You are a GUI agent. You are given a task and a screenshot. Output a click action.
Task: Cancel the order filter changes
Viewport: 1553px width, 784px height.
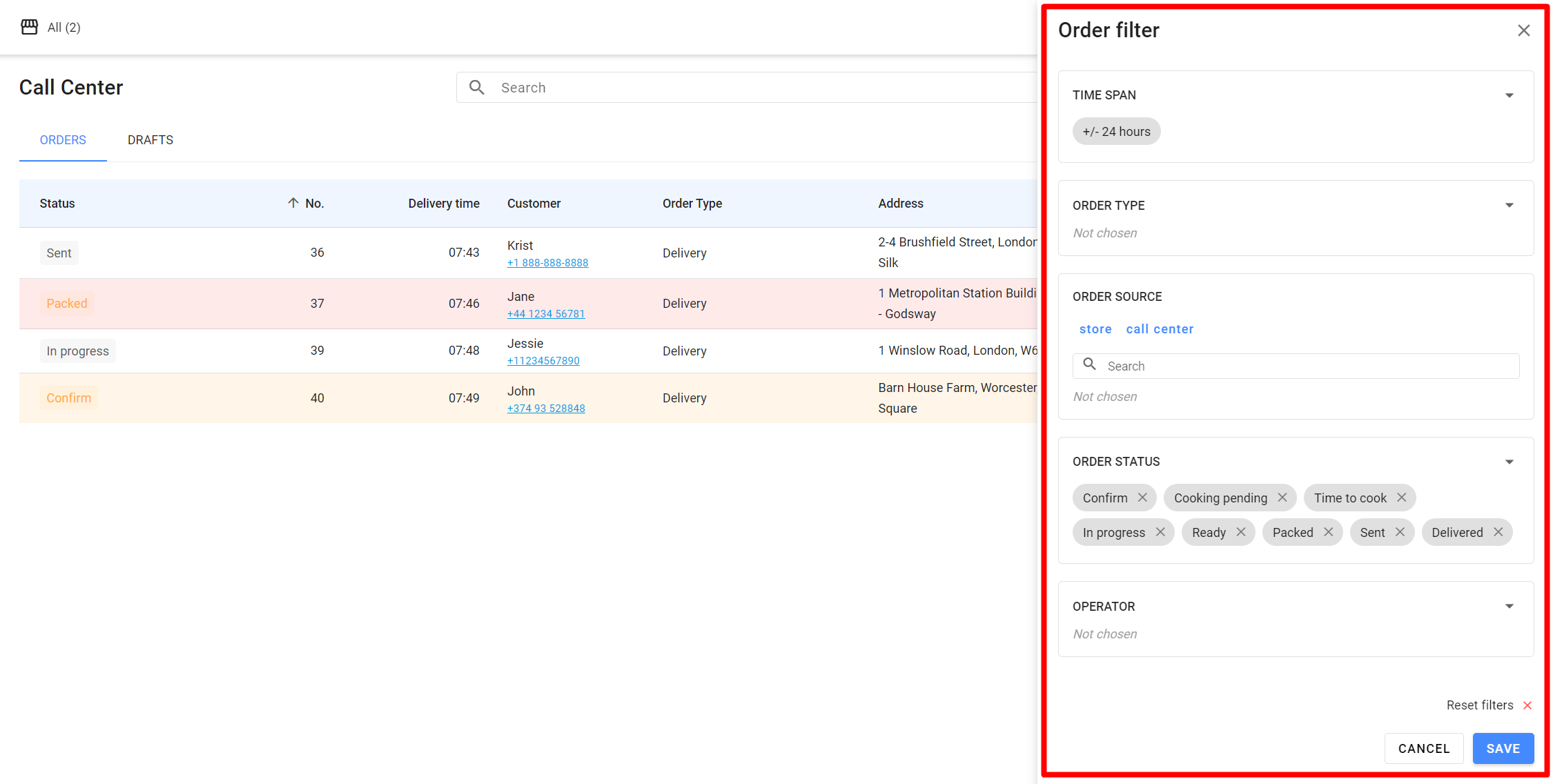pyautogui.click(x=1424, y=749)
